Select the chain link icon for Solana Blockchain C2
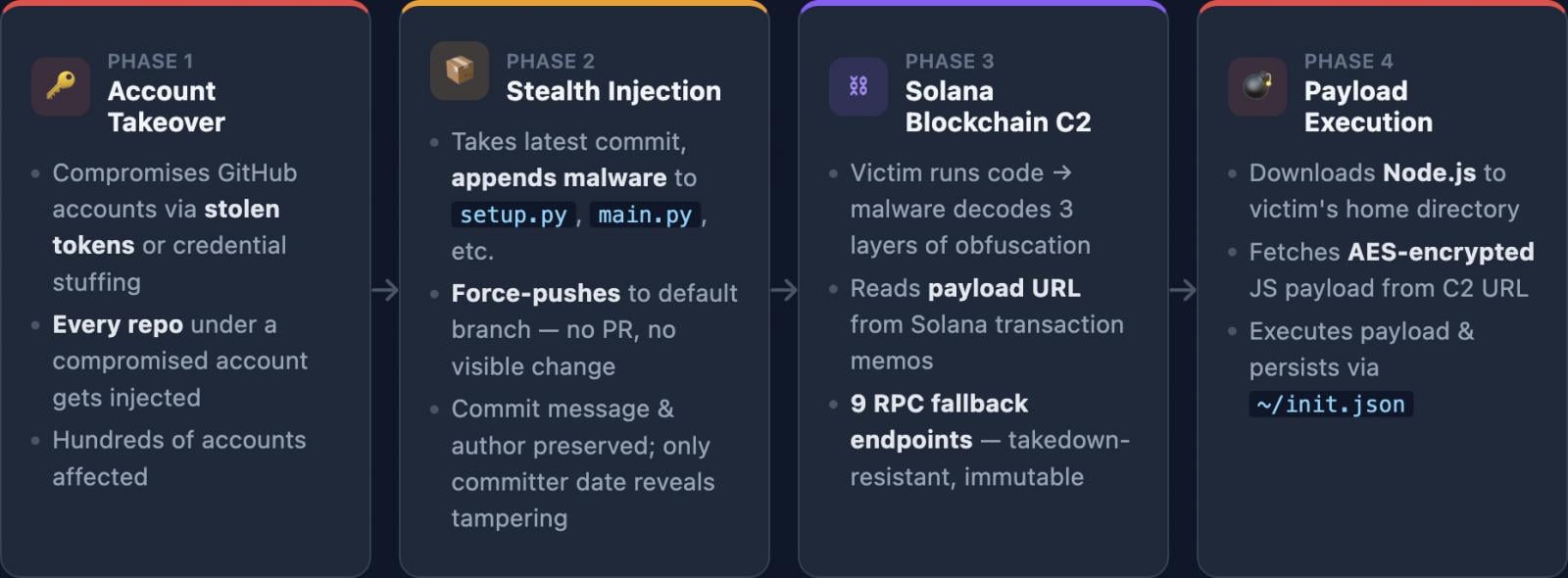Screen dimensions: 1568x578 coord(858,86)
